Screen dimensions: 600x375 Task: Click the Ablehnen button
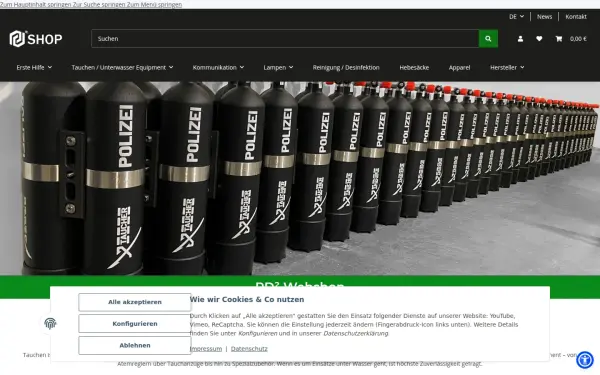[135, 346]
